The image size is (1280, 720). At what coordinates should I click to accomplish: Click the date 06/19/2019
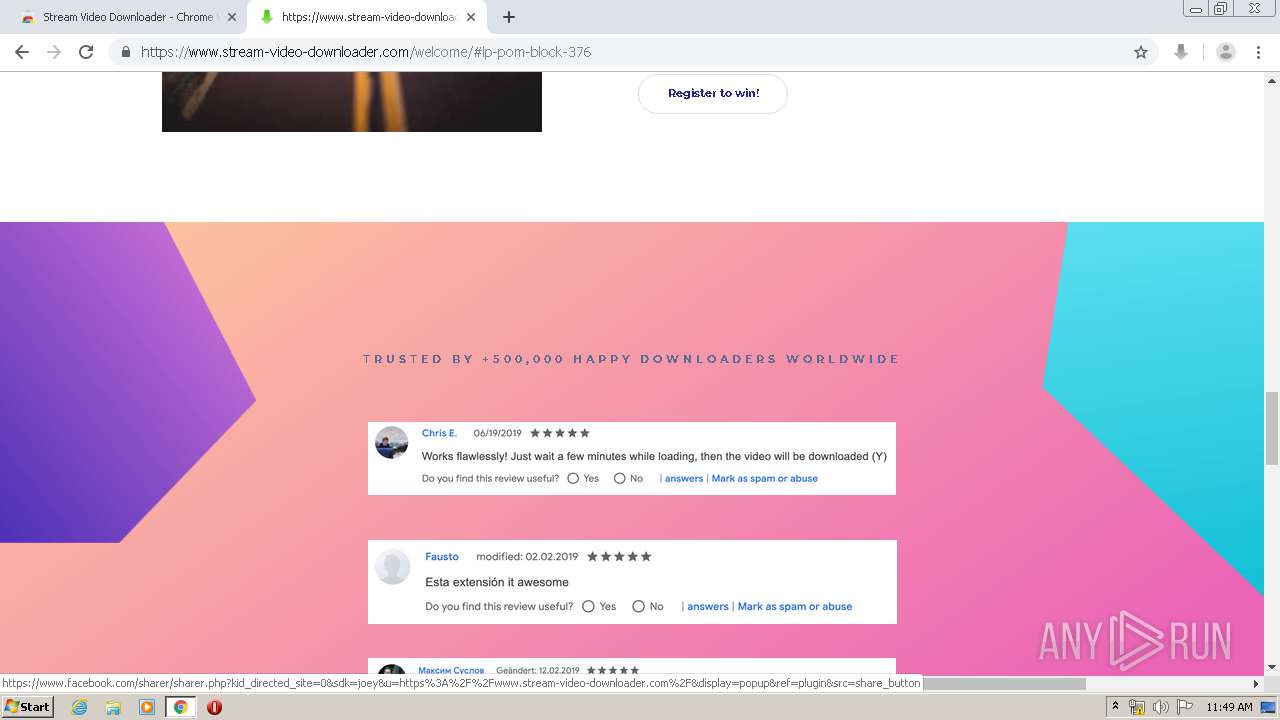point(498,433)
